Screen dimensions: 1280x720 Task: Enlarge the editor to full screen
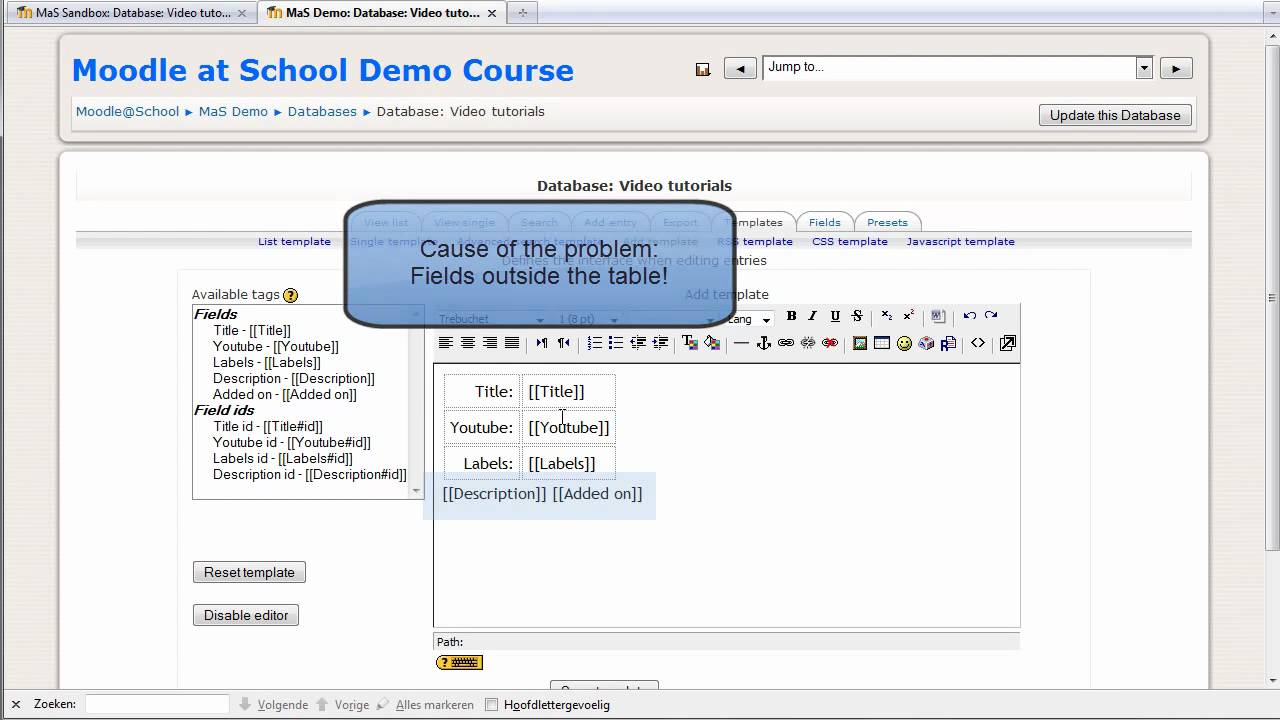tap(1008, 343)
